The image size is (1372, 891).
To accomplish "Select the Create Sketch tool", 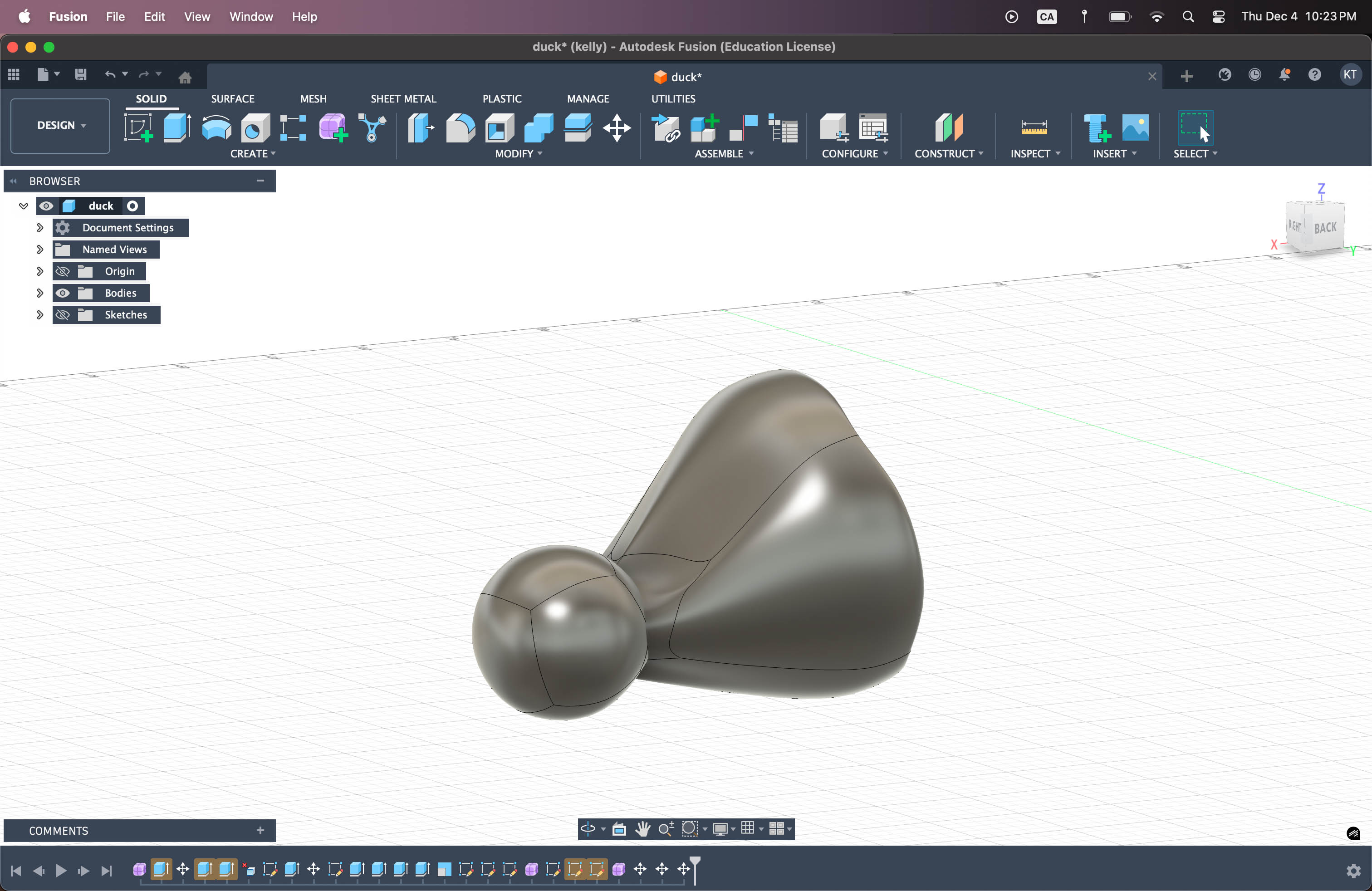I will tap(138, 127).
